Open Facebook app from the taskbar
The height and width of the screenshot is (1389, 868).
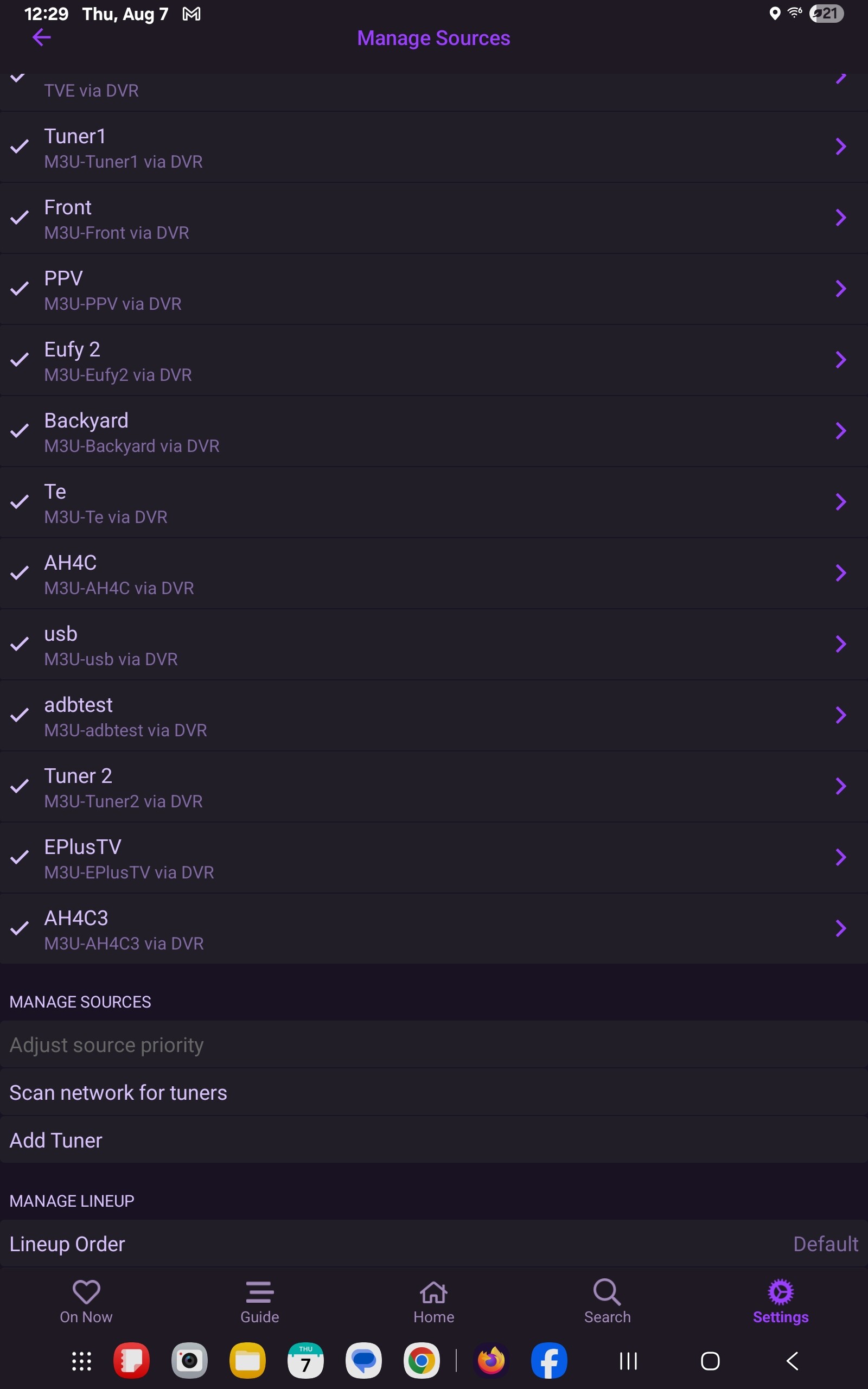click(x=549, y=1360)
